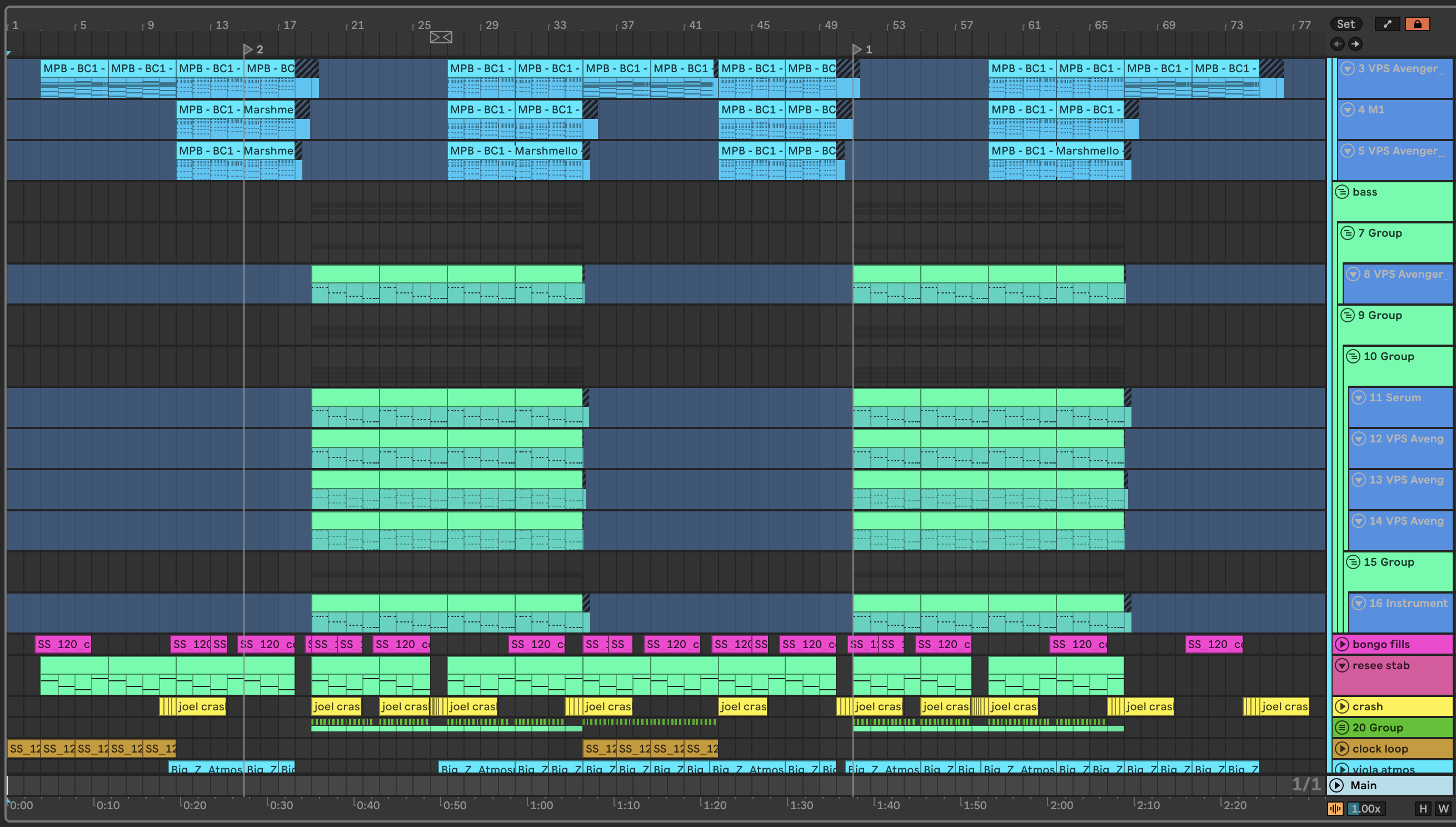Click the 12 VPS Aveng unfold icon

1358,439
